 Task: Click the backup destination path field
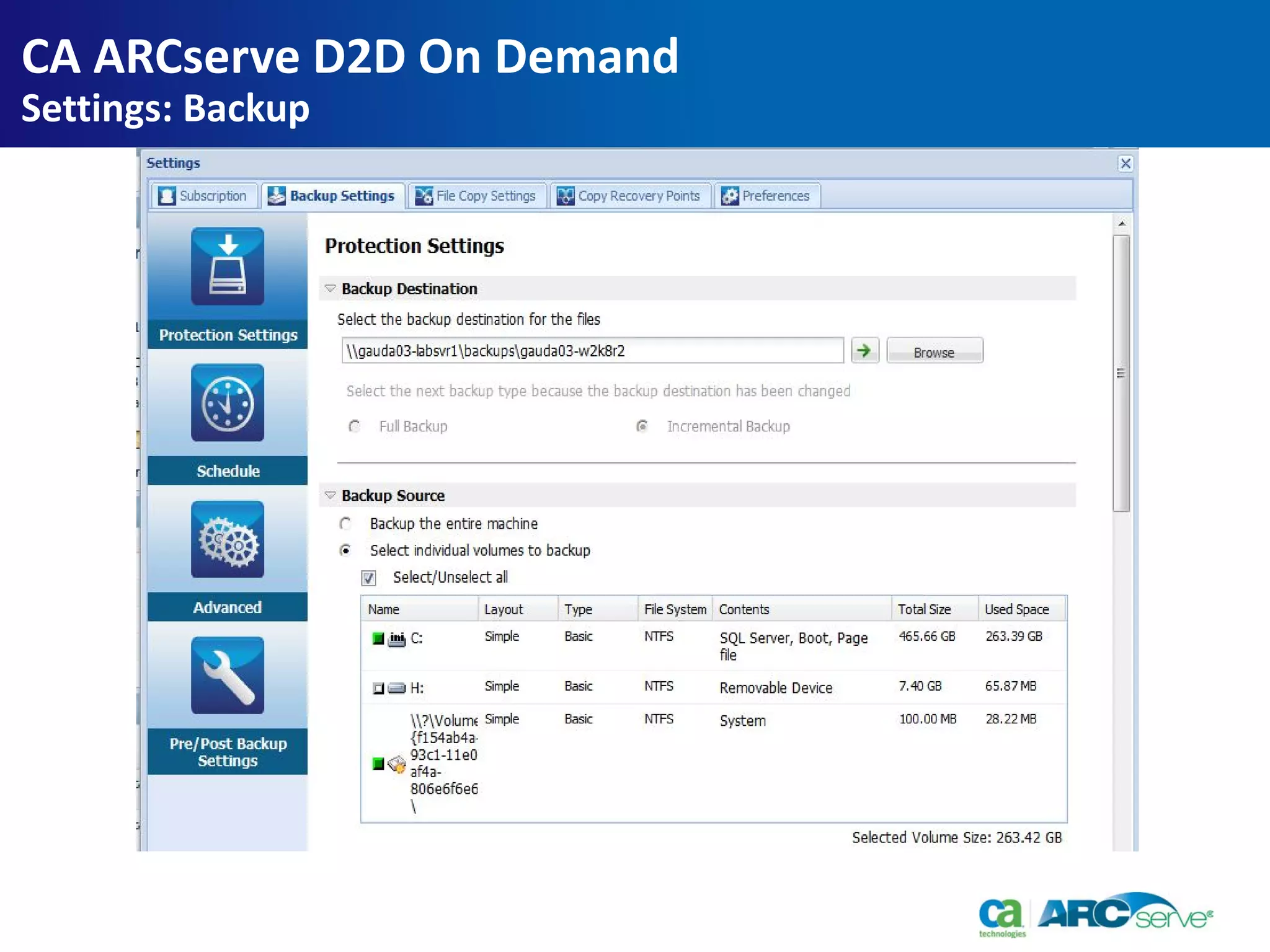coord(592,351)
